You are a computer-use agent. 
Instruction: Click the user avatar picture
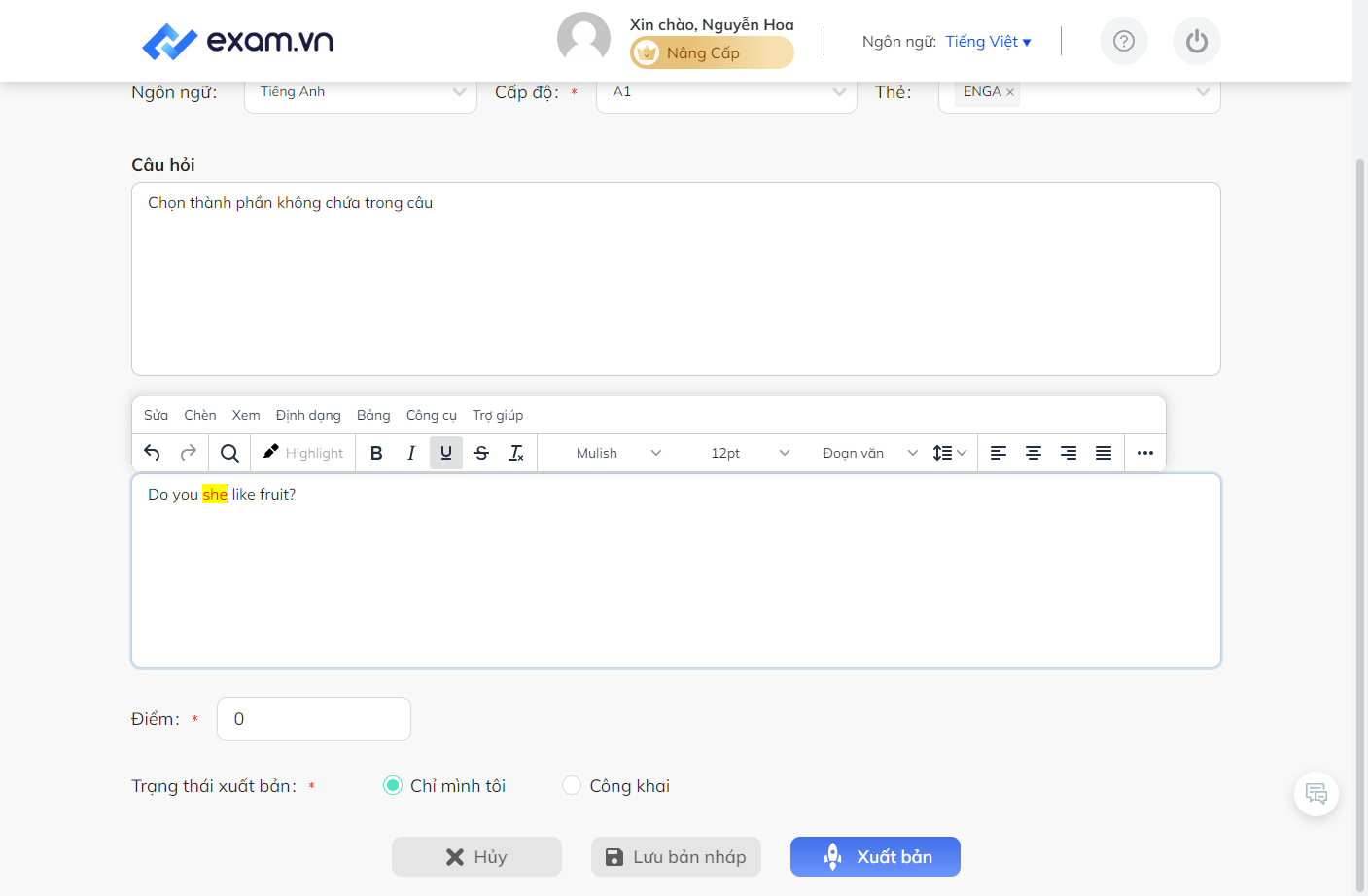coord(583,39)
